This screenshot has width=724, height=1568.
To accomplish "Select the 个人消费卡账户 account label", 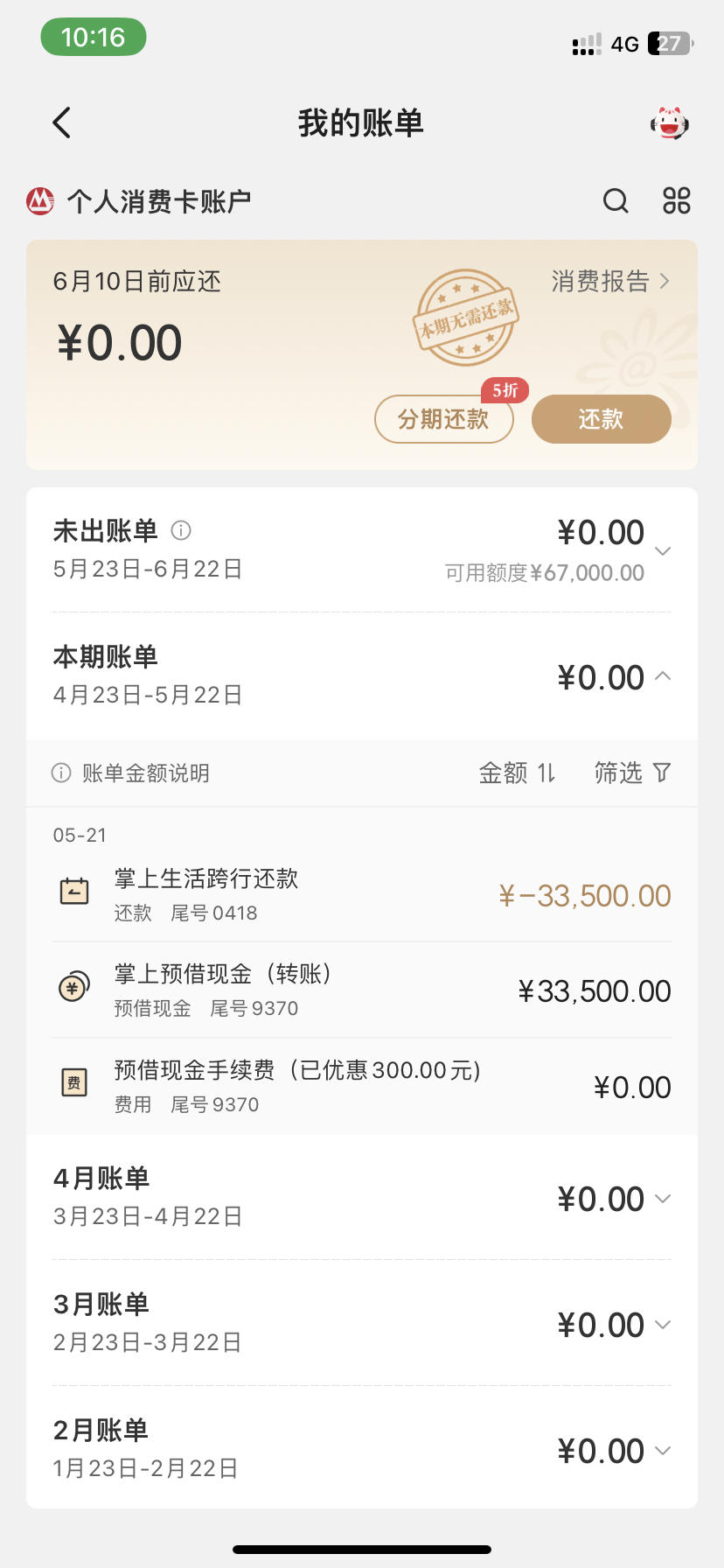I will [x=159, y=201].
